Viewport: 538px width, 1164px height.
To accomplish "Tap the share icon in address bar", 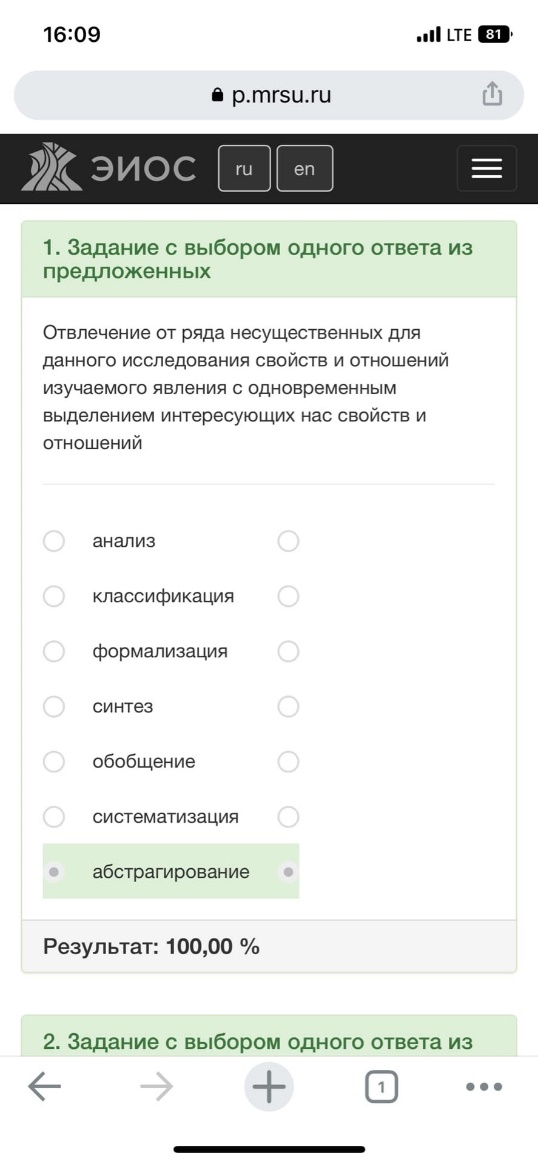I will (x=492, y=94).
